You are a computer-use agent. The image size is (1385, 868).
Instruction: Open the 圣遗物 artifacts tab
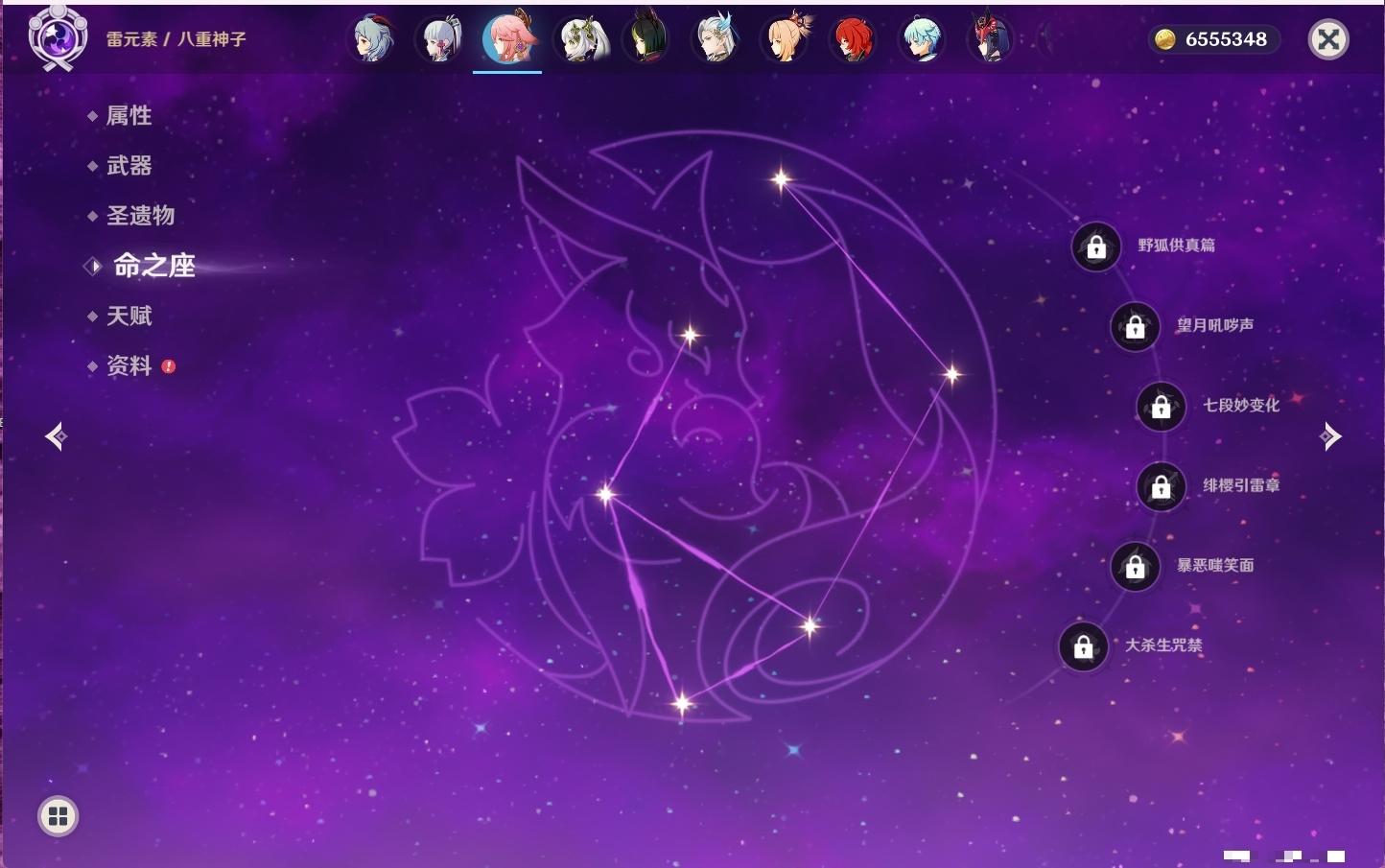point(140,216)
